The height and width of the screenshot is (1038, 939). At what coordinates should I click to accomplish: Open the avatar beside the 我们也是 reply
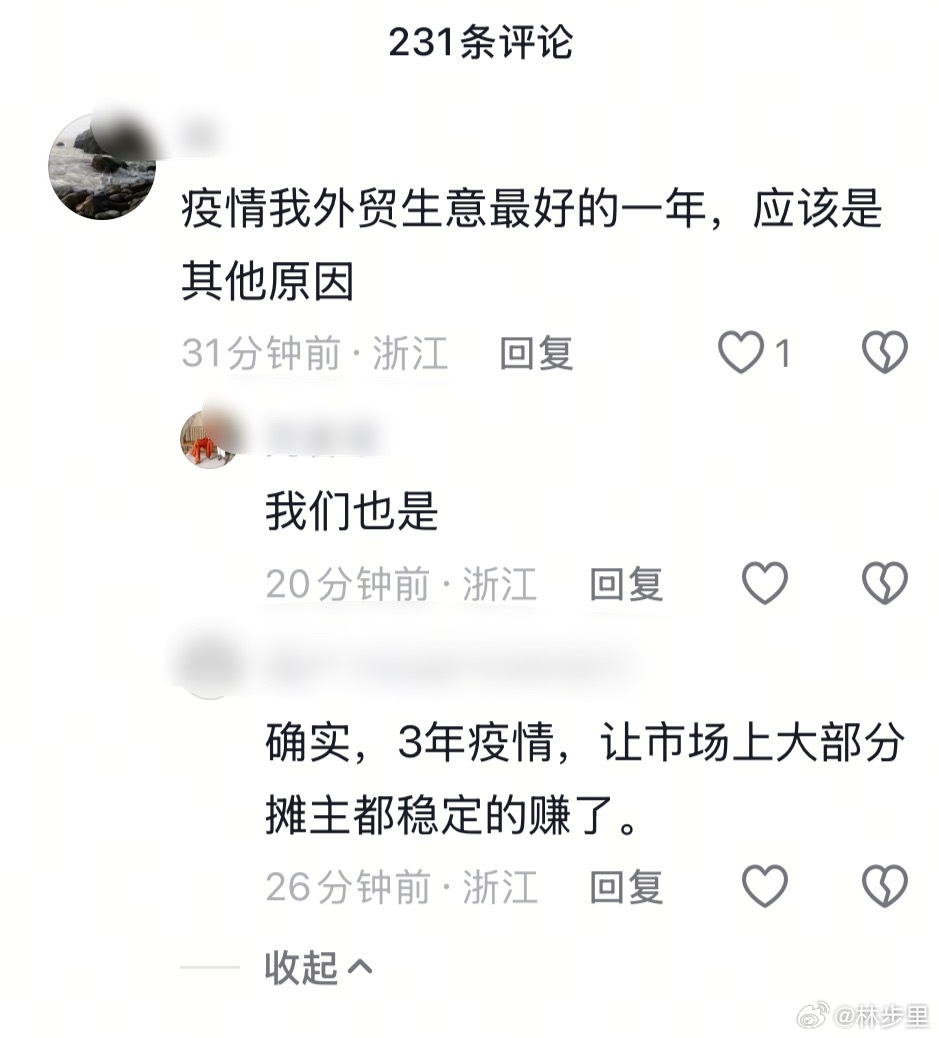tap(209, 438)
